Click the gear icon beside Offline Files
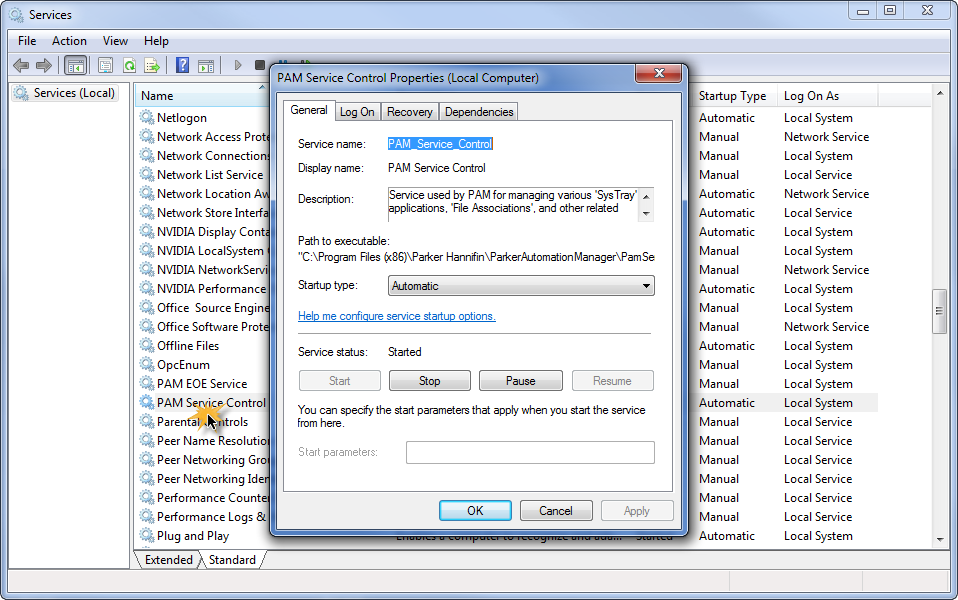The image size is (958, 600). point(147,345)
